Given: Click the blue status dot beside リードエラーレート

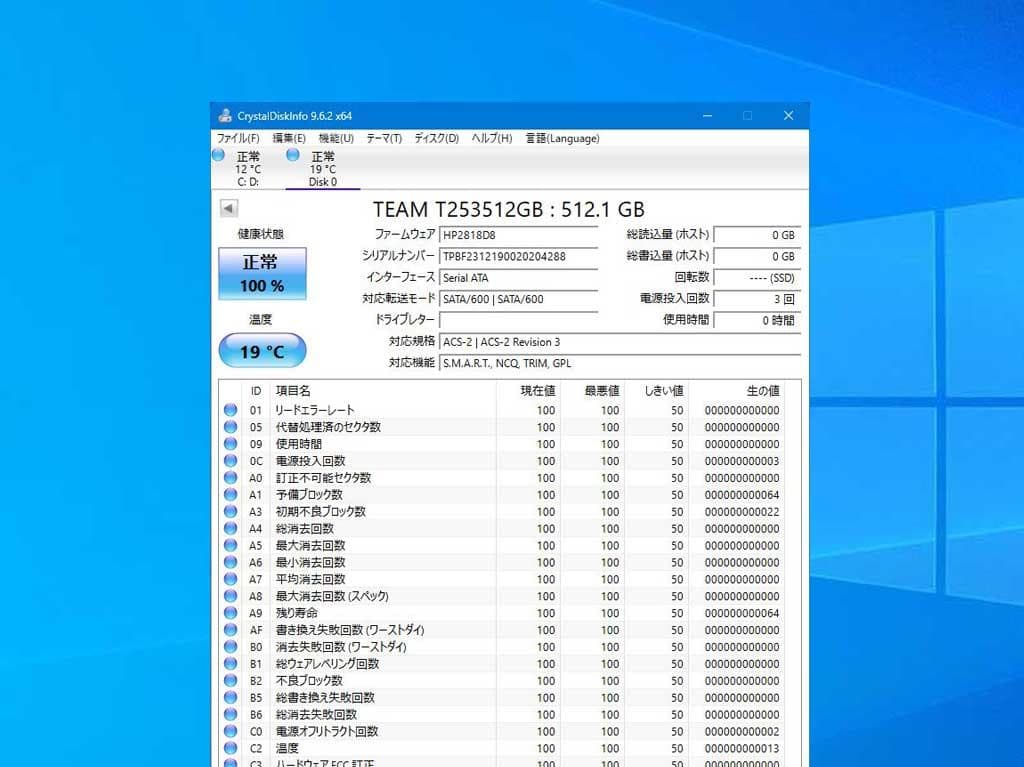Looking at the screenshot, I should (x=230, y=410).
